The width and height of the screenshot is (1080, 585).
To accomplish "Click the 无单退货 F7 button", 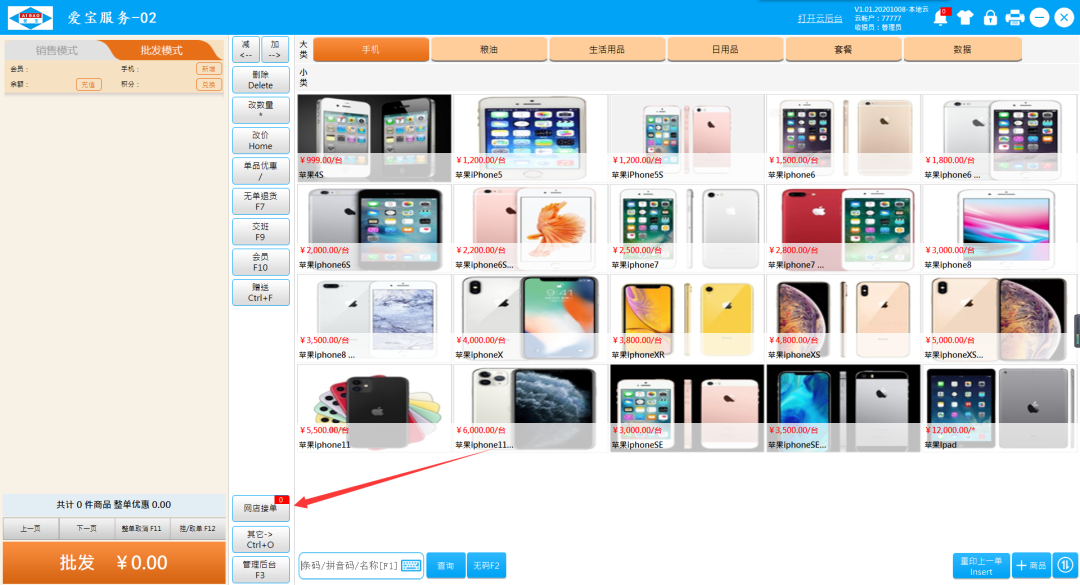I will (x=260, y=201).
